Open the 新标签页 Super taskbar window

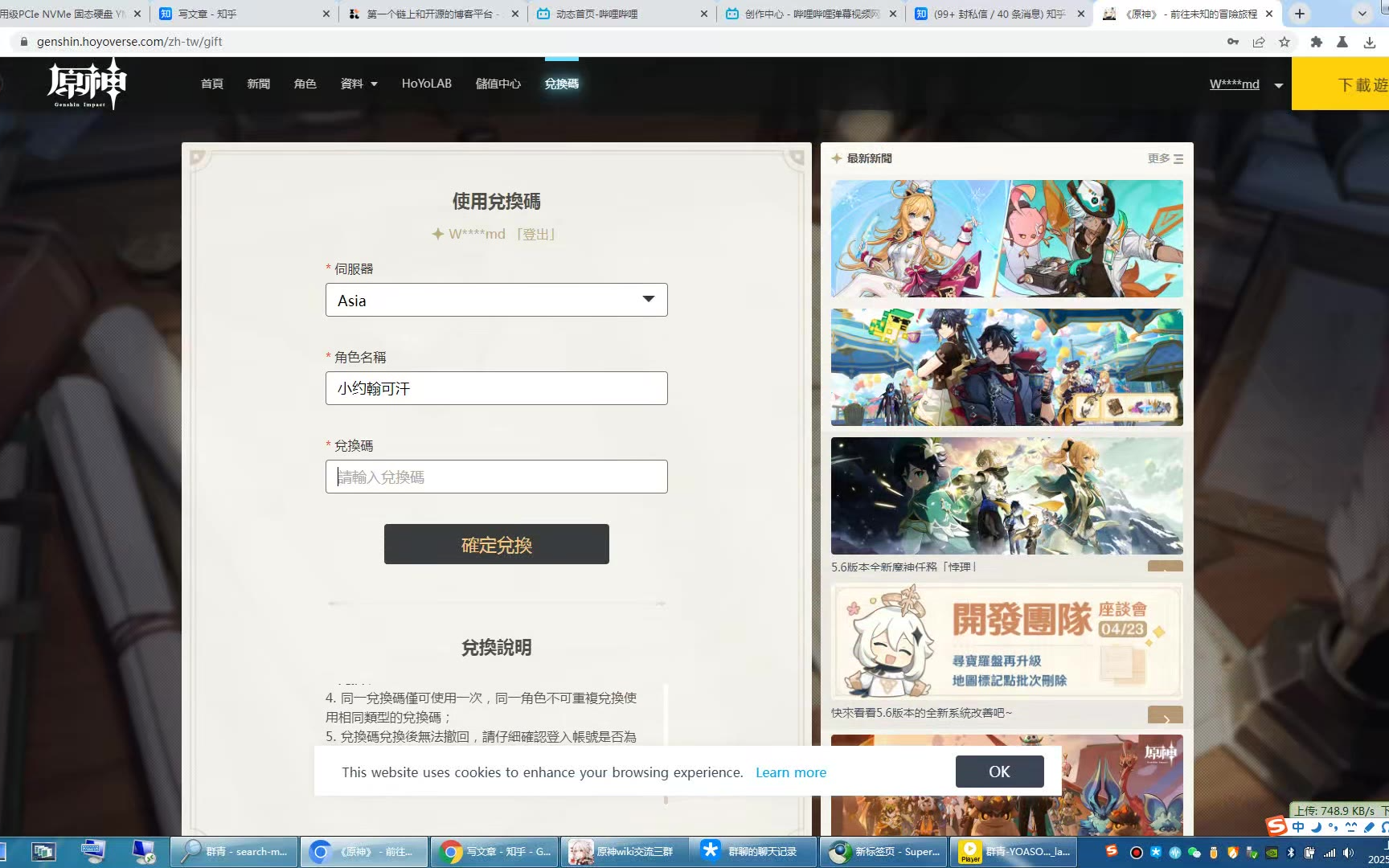(883, 851)
